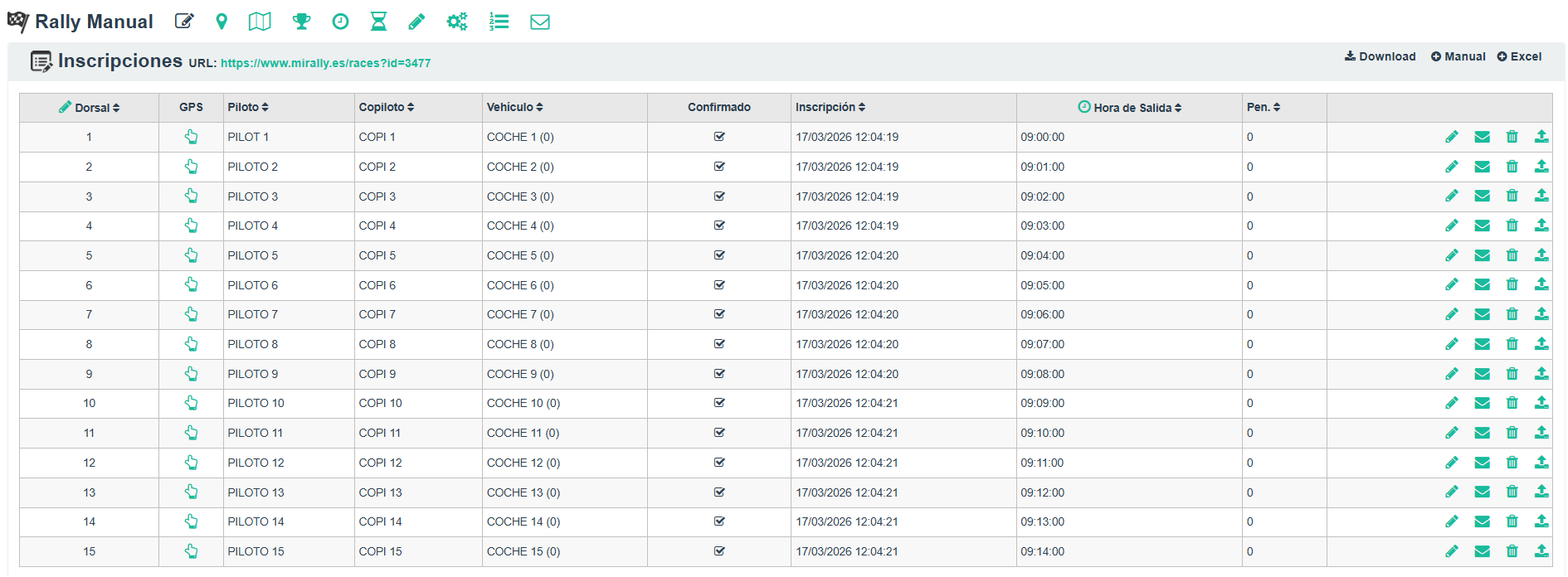Edit the PILOT 1 entry with pencil
This screenshot has width=1568, height=577.
coord(1452,137)
